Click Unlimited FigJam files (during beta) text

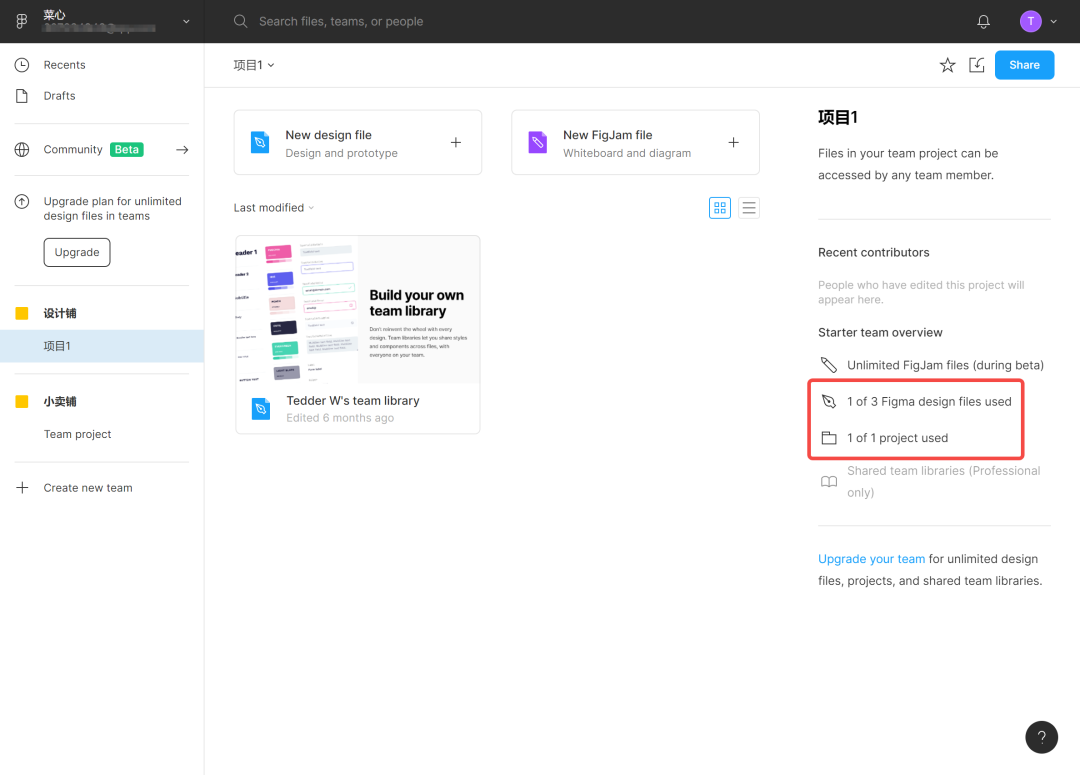[945, 365]
